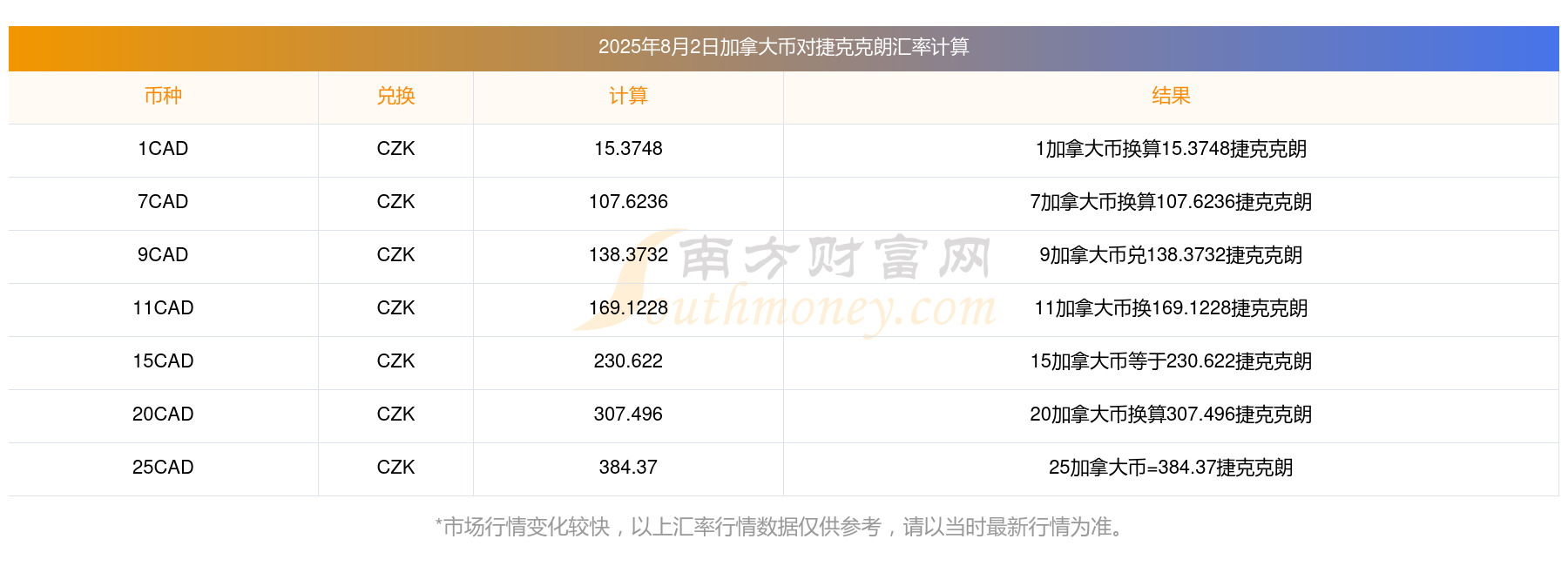
Task: Select the '1CAD' cell
Action: pos(163,149)
